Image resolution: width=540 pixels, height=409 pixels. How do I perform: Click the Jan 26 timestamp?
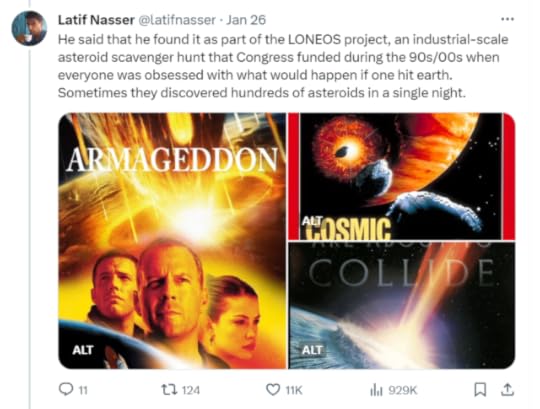246,20
